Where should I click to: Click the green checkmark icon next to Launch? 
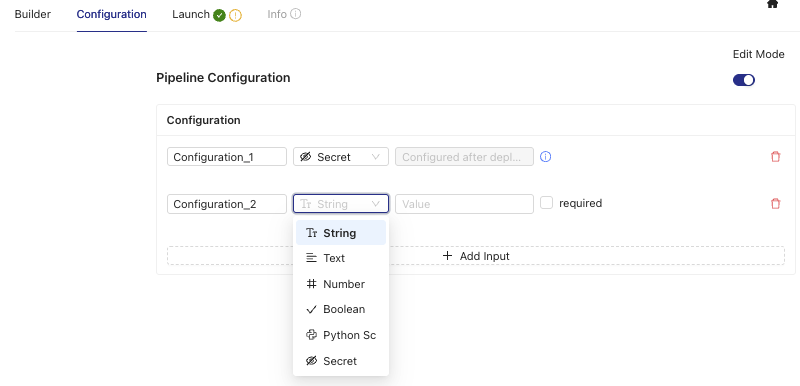click(x=219, y=15)
